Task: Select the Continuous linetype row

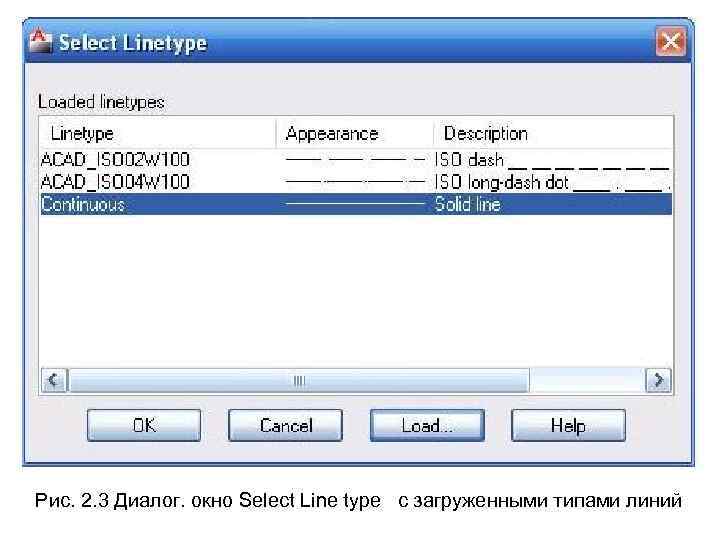Action: tap(356, 204)
